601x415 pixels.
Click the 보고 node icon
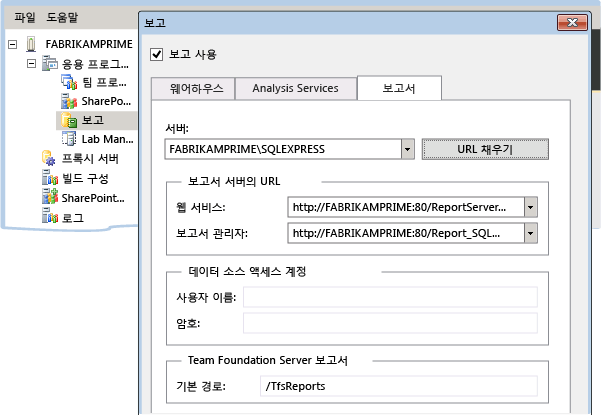pos(69,120)
